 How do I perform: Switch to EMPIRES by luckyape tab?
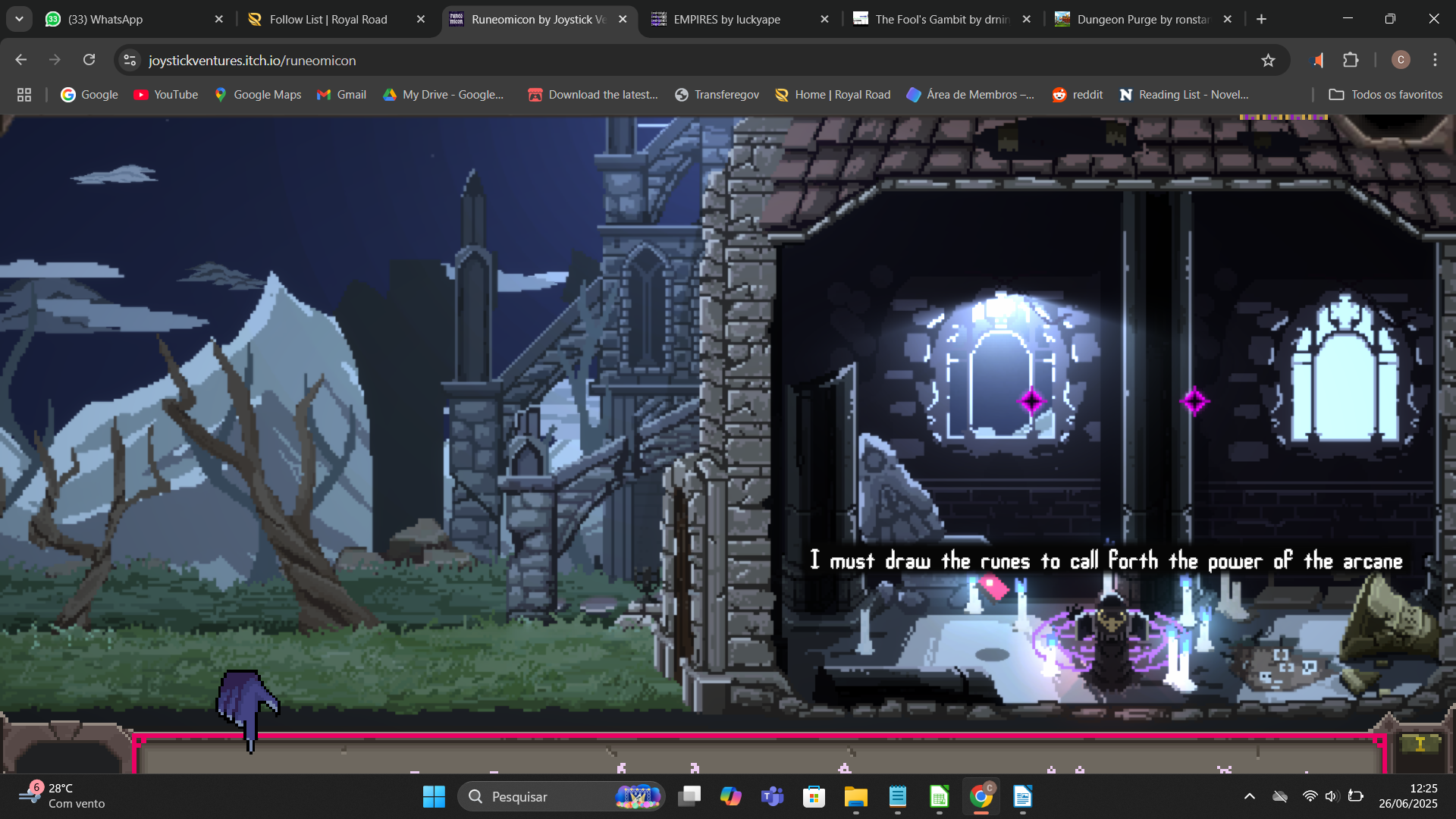[740, 20]
